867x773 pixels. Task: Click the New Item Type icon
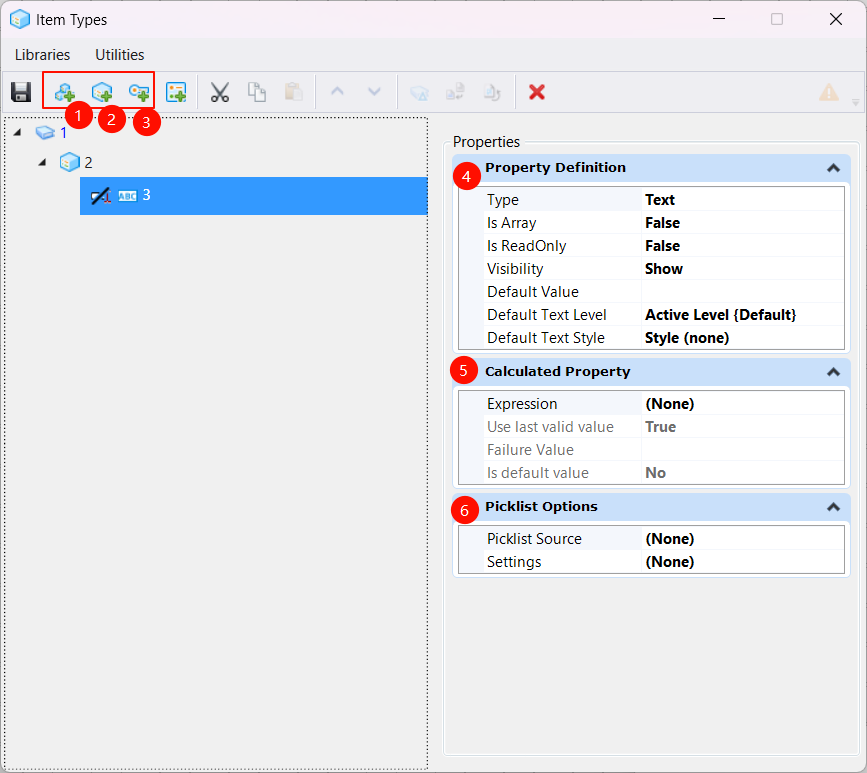(x=101, y=92)
